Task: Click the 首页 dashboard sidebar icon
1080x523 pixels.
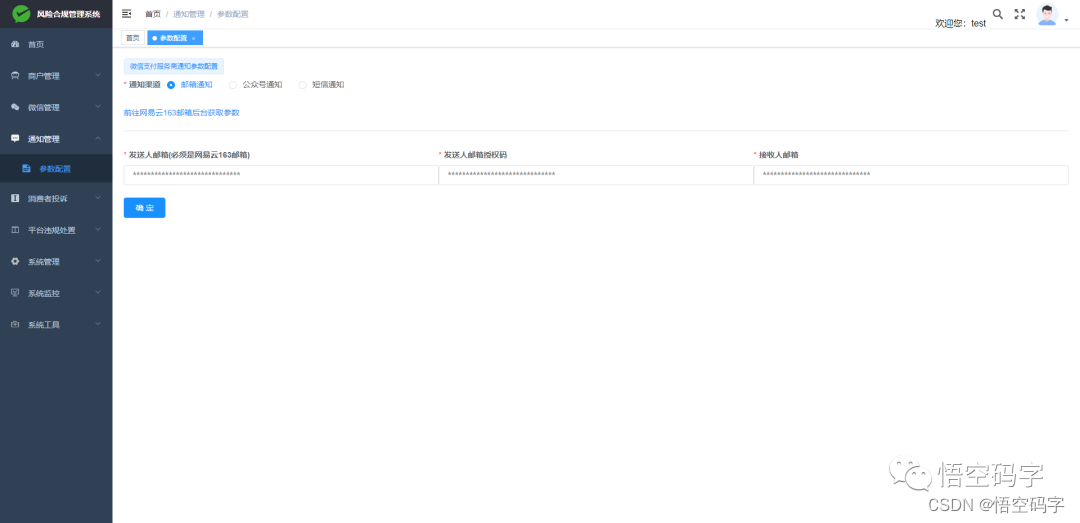Action: 15,44
